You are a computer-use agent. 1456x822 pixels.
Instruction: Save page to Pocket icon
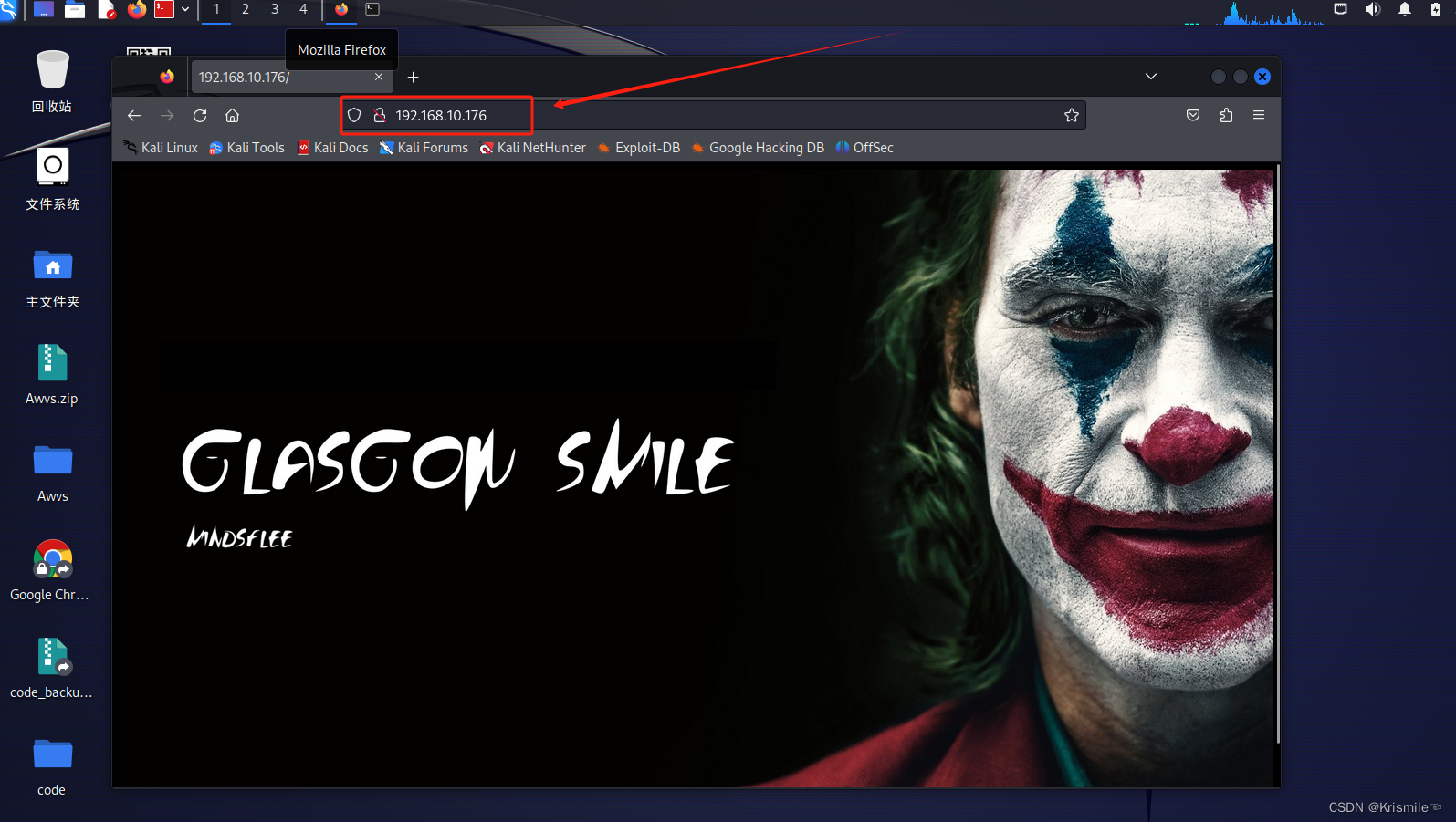pos(1193,115)
